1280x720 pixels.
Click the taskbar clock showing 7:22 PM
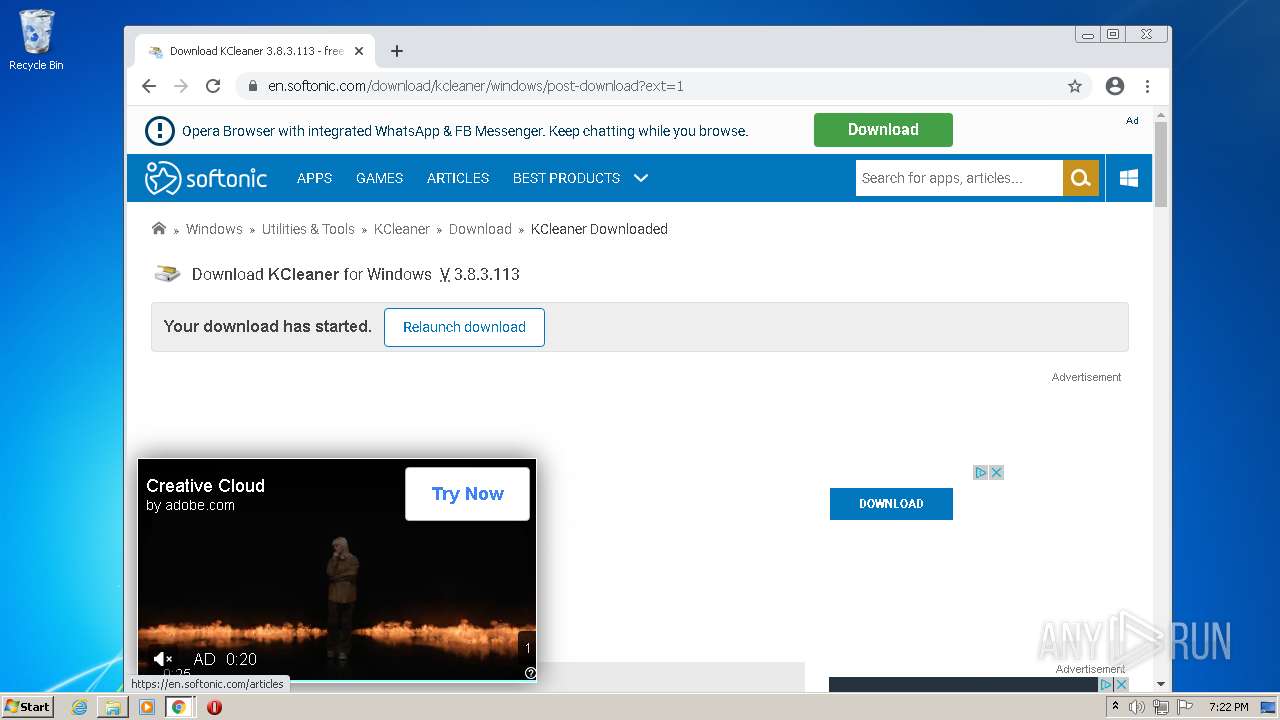[x=1228, y=707]
